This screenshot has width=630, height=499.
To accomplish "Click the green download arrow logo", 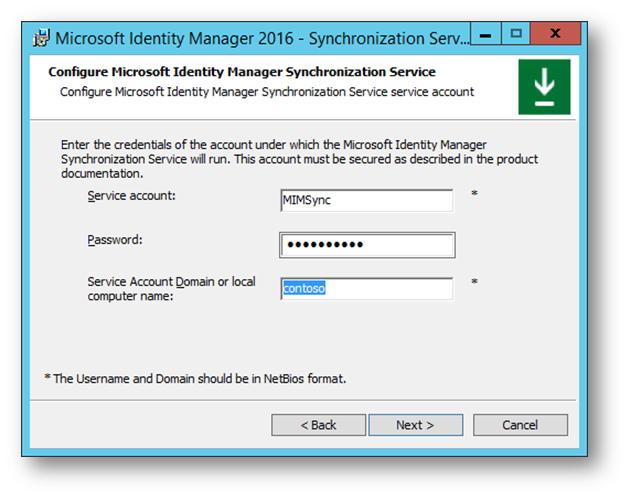I will 544,87.
